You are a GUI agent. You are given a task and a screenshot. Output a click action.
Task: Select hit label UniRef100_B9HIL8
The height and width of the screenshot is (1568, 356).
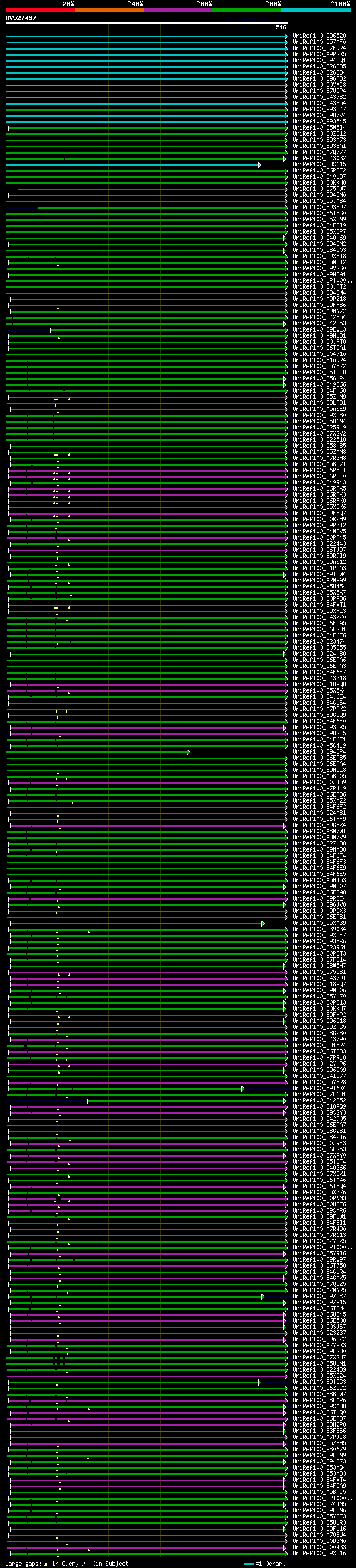click(x=319, y=770)
